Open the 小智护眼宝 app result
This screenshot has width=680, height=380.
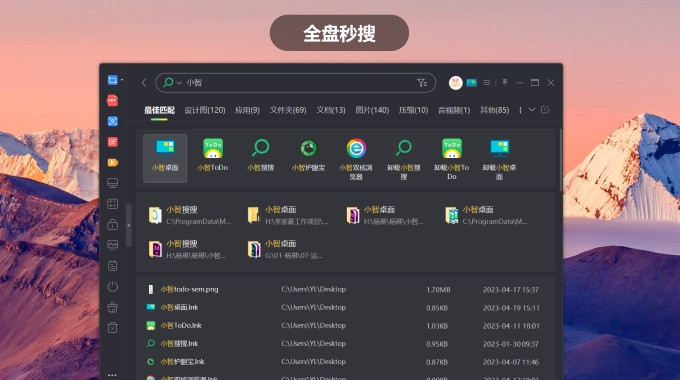[308, 155]
